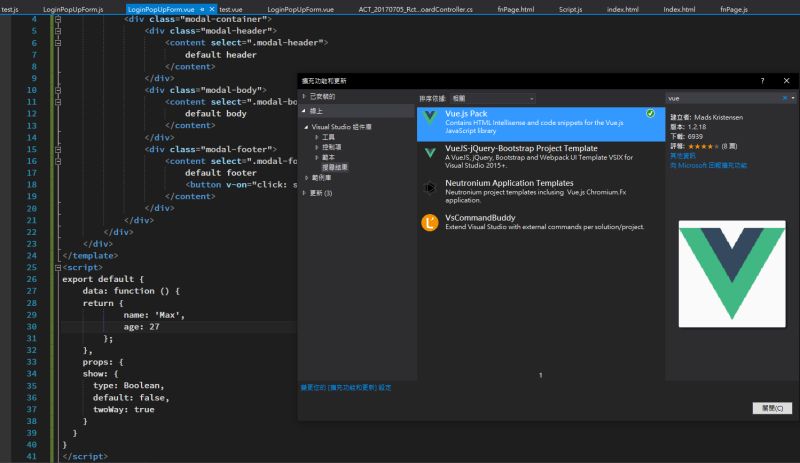Click 'export default {' on line 26
The width and height of the screenshot is (800, 463).
tap(103, 279)
